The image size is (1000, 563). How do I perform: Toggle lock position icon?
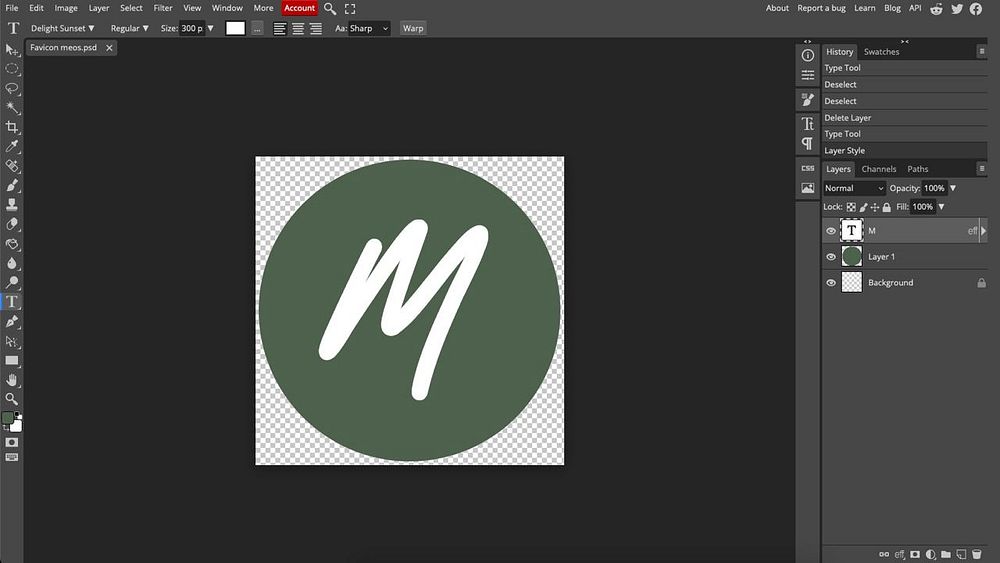coord(874,207)
